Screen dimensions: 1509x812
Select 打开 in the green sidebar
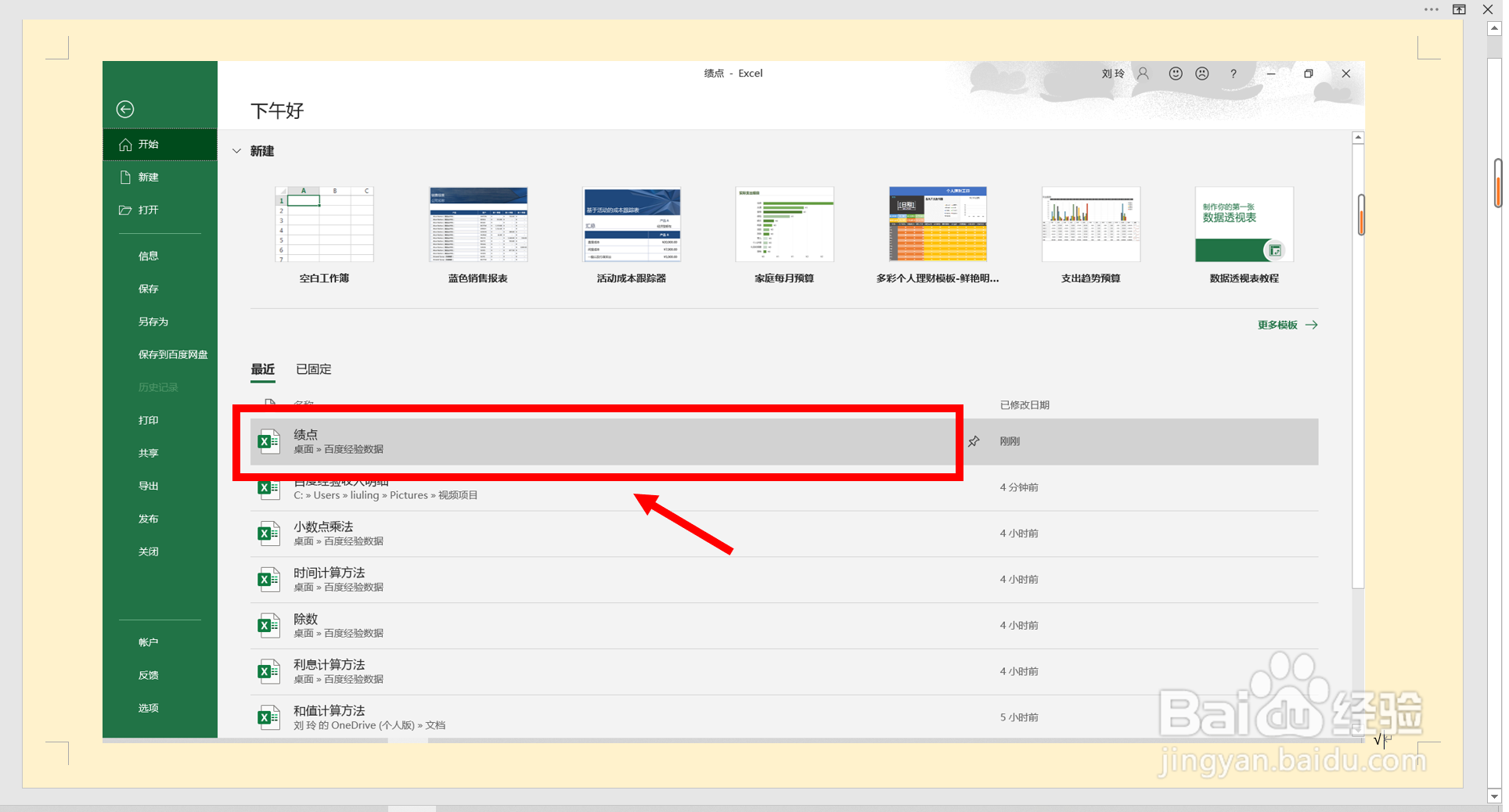[x=160, y=210]
